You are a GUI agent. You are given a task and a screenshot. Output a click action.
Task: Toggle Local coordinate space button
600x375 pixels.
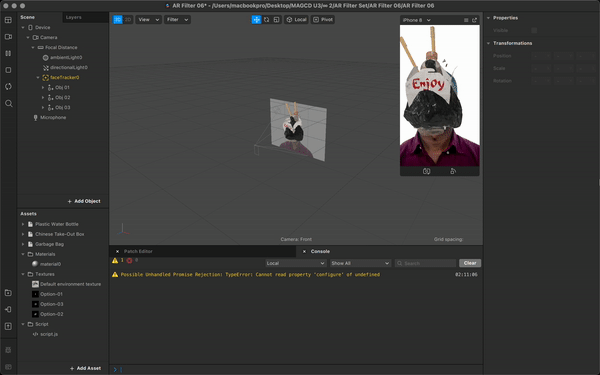tap(296, 20)
